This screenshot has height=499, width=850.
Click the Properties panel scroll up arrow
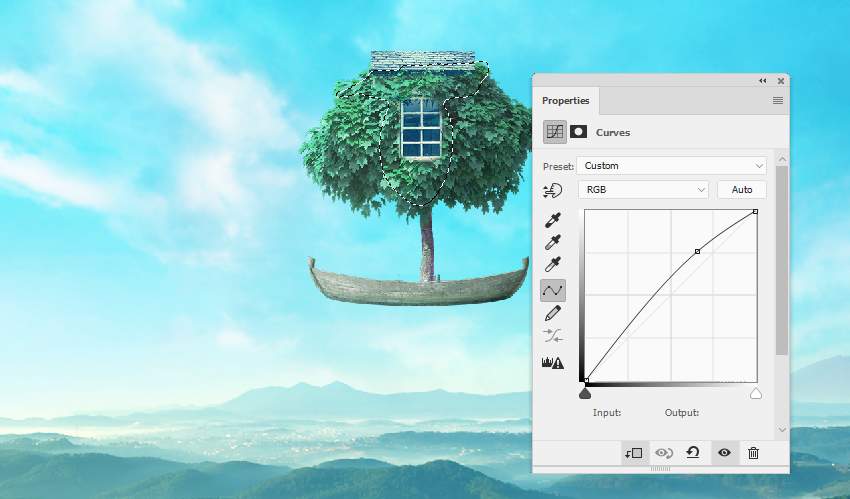pos(782,159)
